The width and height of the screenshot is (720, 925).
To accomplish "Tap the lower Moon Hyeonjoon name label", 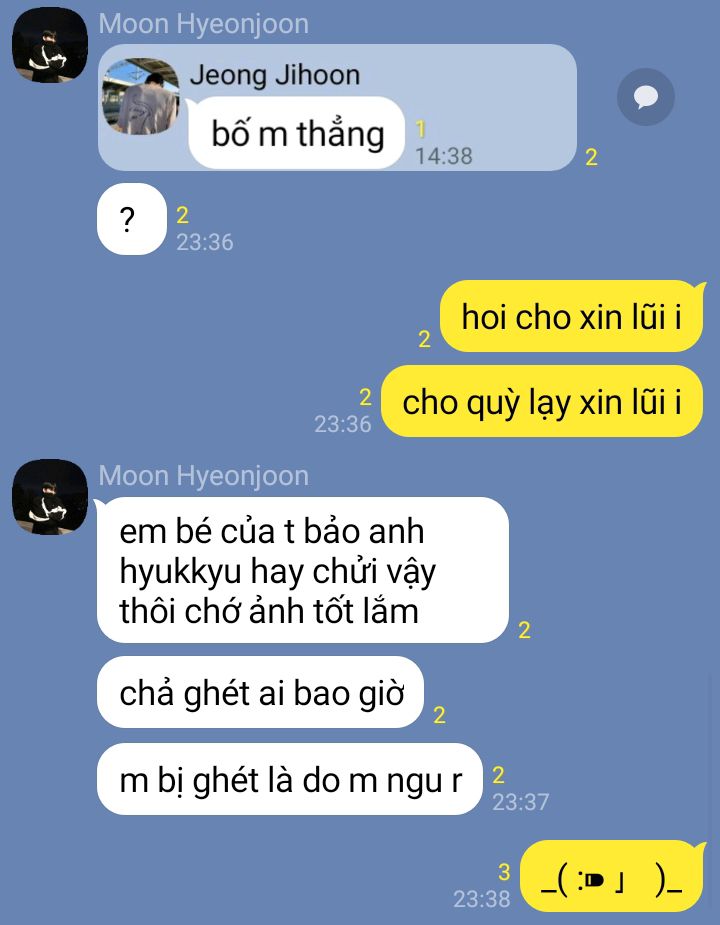I will [204, 475].
